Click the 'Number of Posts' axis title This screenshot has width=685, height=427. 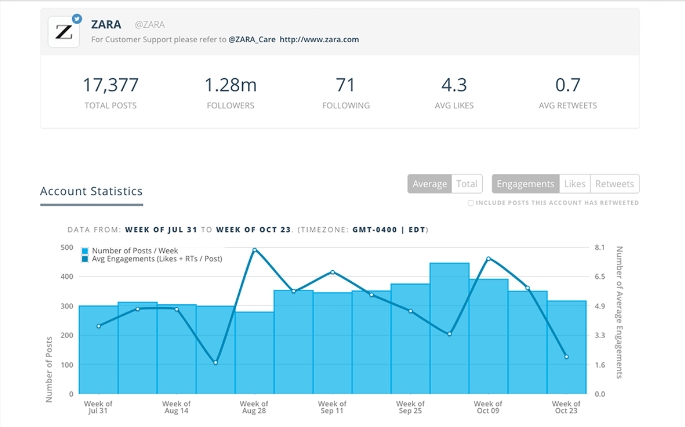[x=49, y=369]
